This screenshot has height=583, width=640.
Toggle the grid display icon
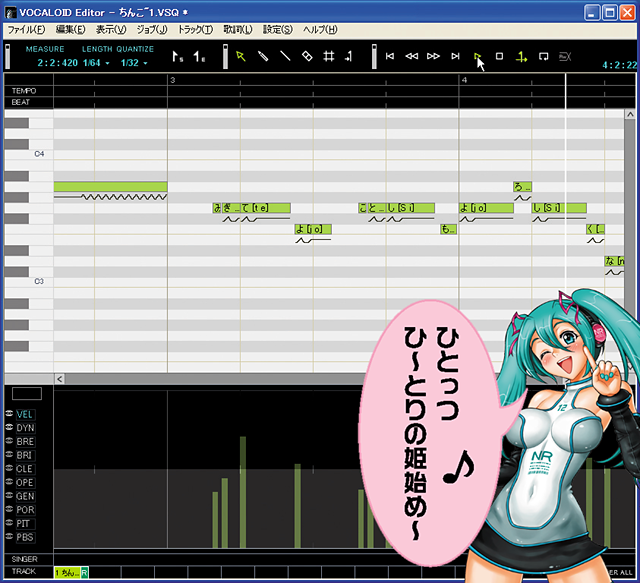pyautogui.click(x=329, y=56)
